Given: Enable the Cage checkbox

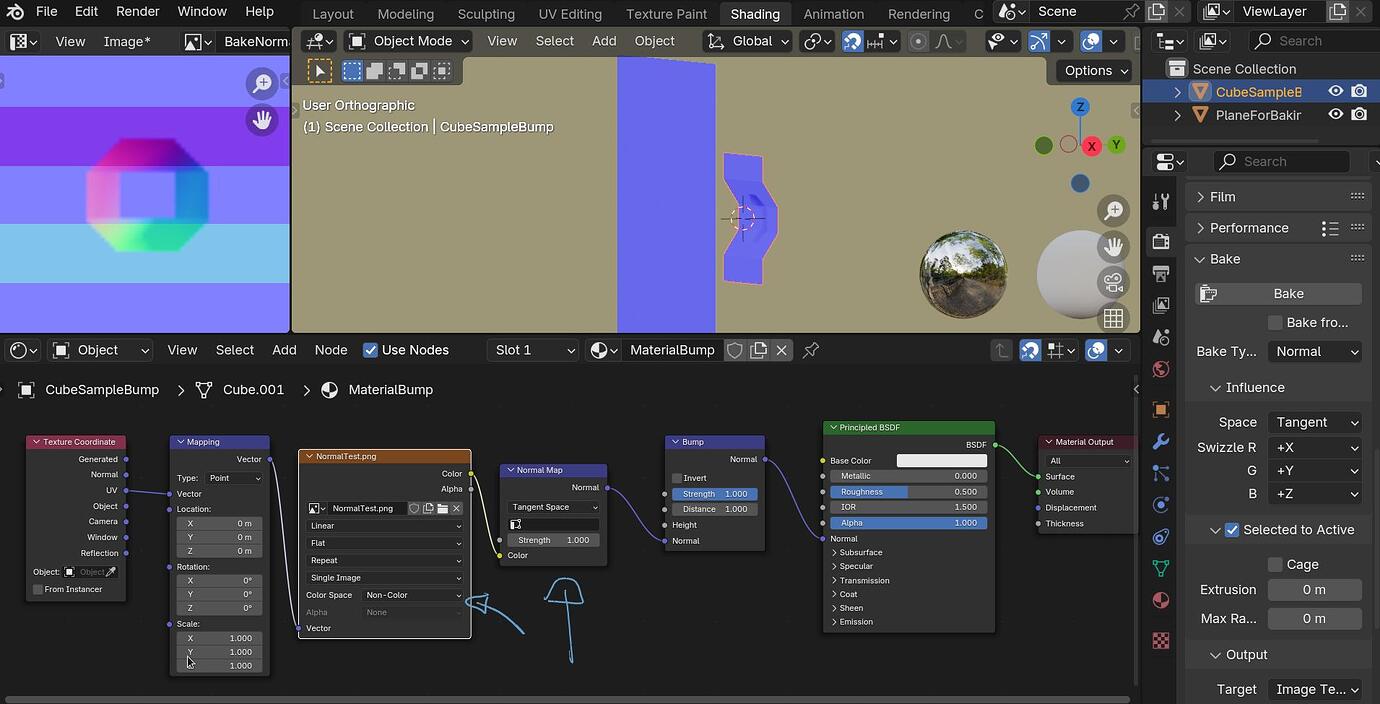Looking at the screenshot, I should coord(1275,565).
